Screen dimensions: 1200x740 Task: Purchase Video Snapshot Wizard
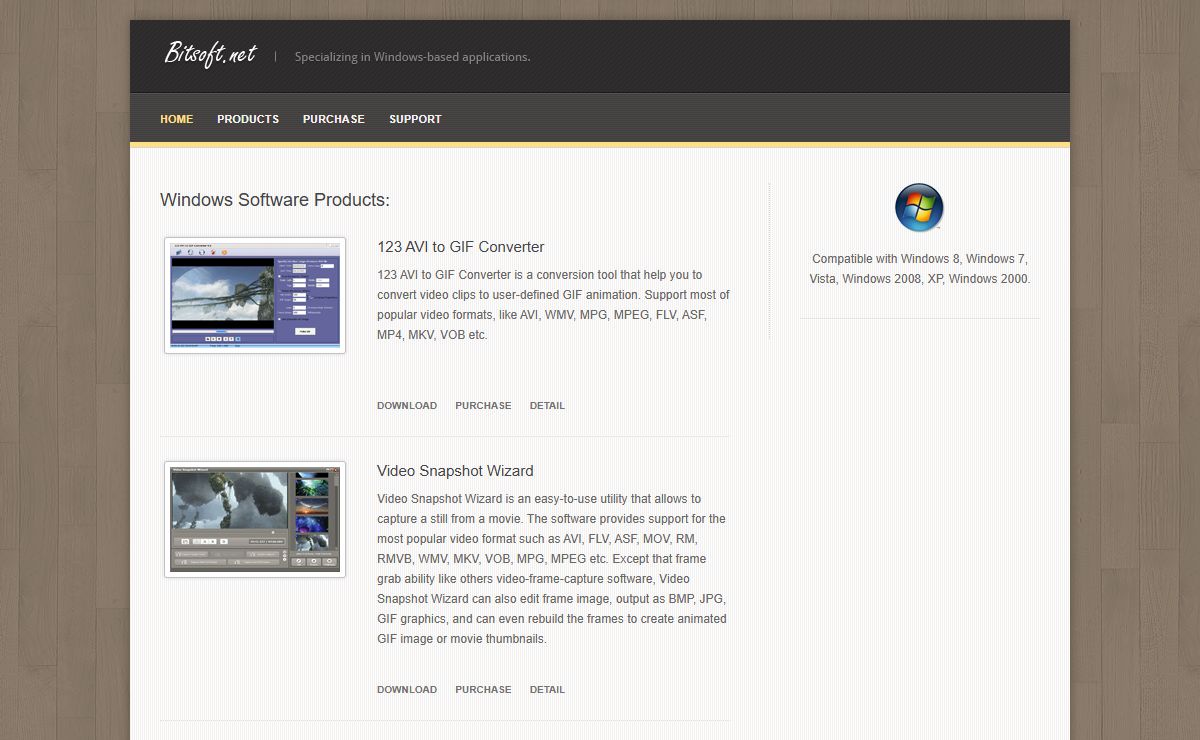point(483,690)
